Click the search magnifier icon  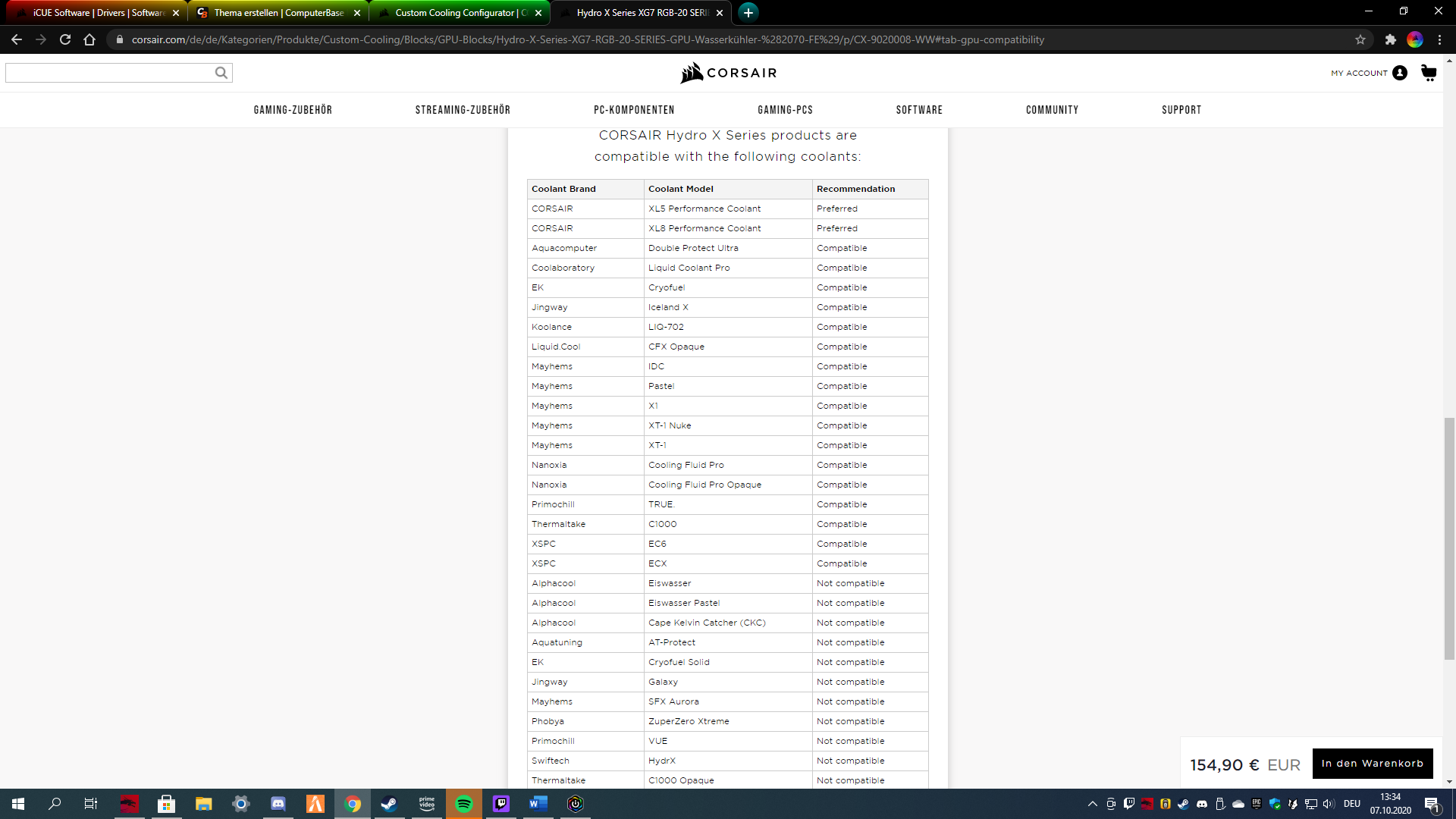coord(221,73)
